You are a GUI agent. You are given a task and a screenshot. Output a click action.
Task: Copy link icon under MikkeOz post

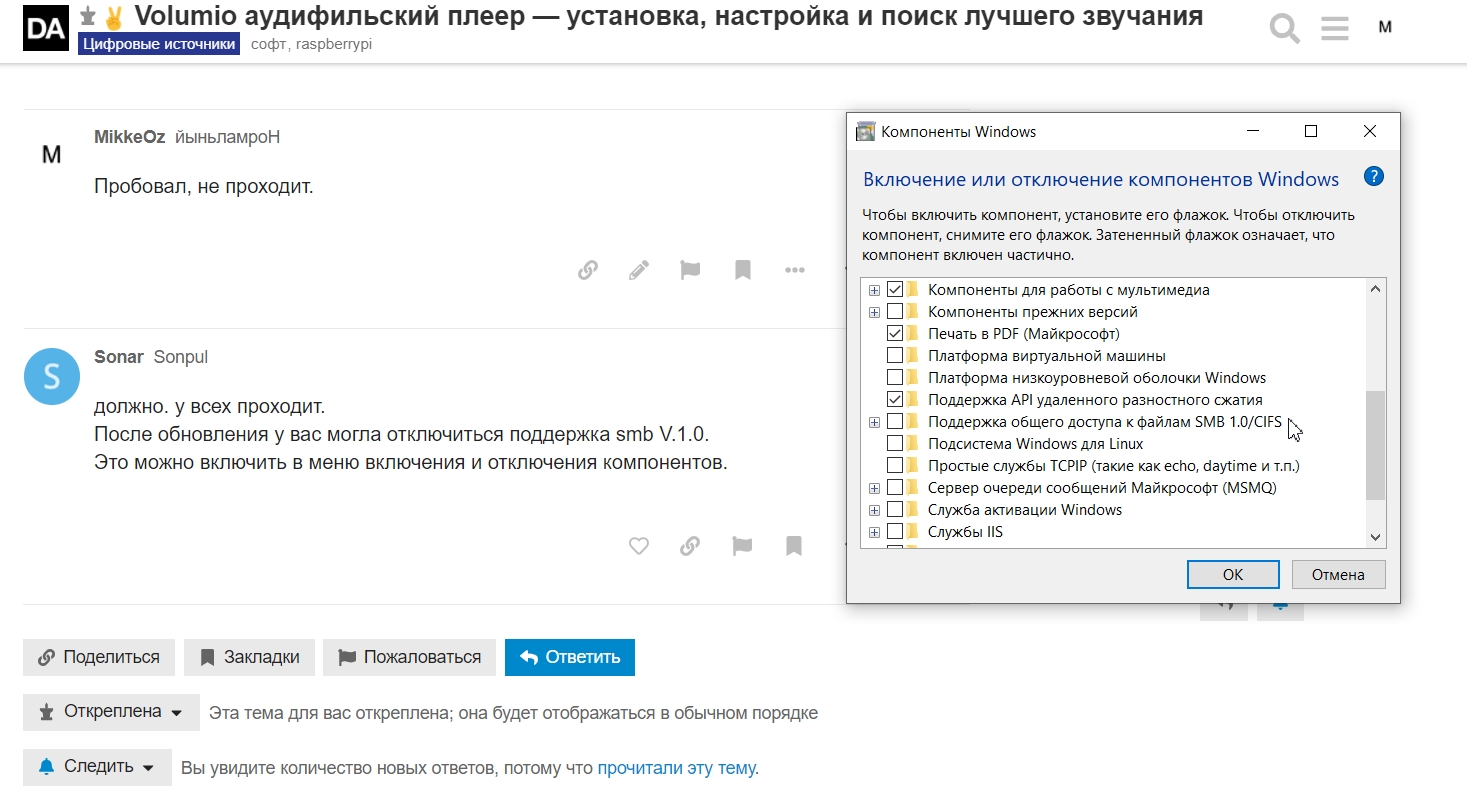[x=588, y=270]
